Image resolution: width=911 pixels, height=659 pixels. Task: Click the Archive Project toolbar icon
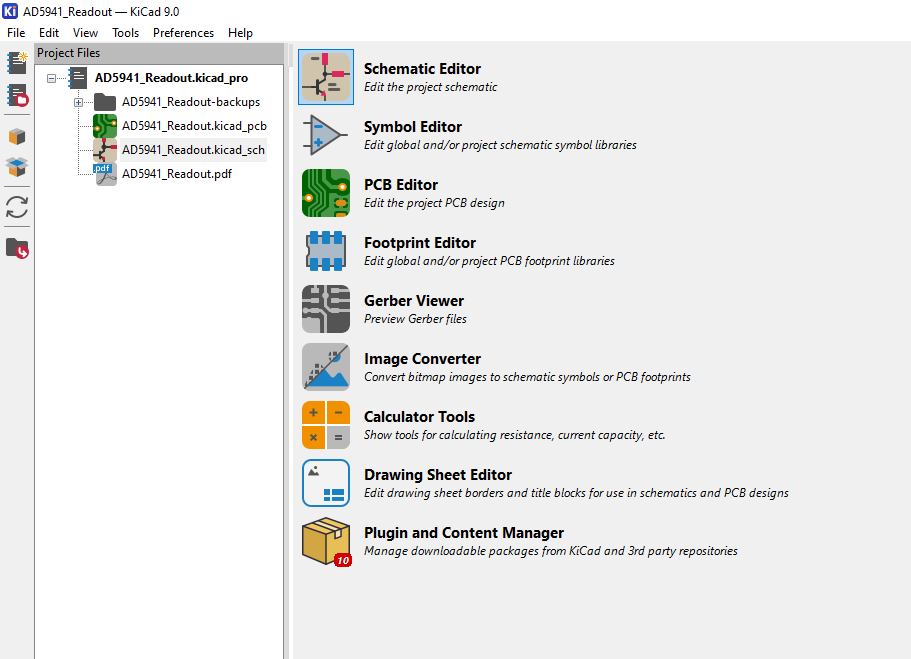(x=17, y=137)
